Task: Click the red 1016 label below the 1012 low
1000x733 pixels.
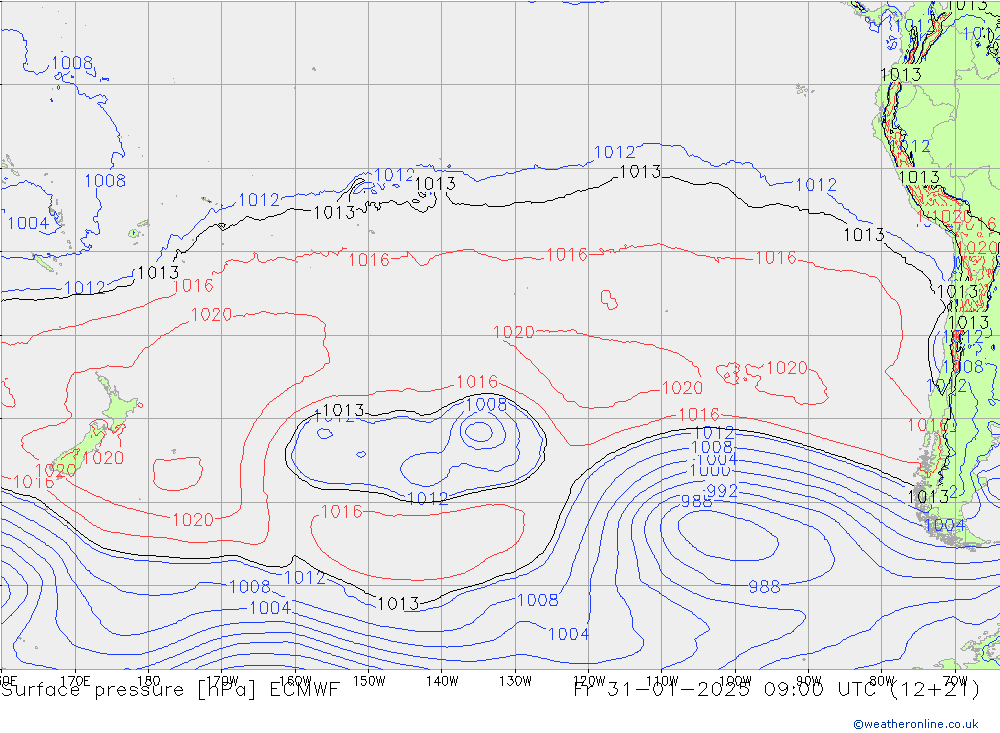Action: click(341, 512)
